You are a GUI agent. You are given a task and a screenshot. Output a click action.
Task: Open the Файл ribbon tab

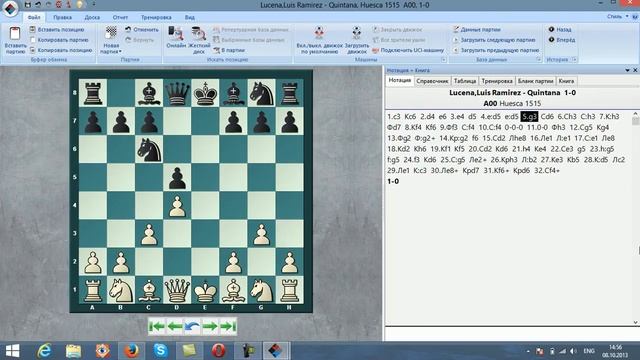coord(34,17)
